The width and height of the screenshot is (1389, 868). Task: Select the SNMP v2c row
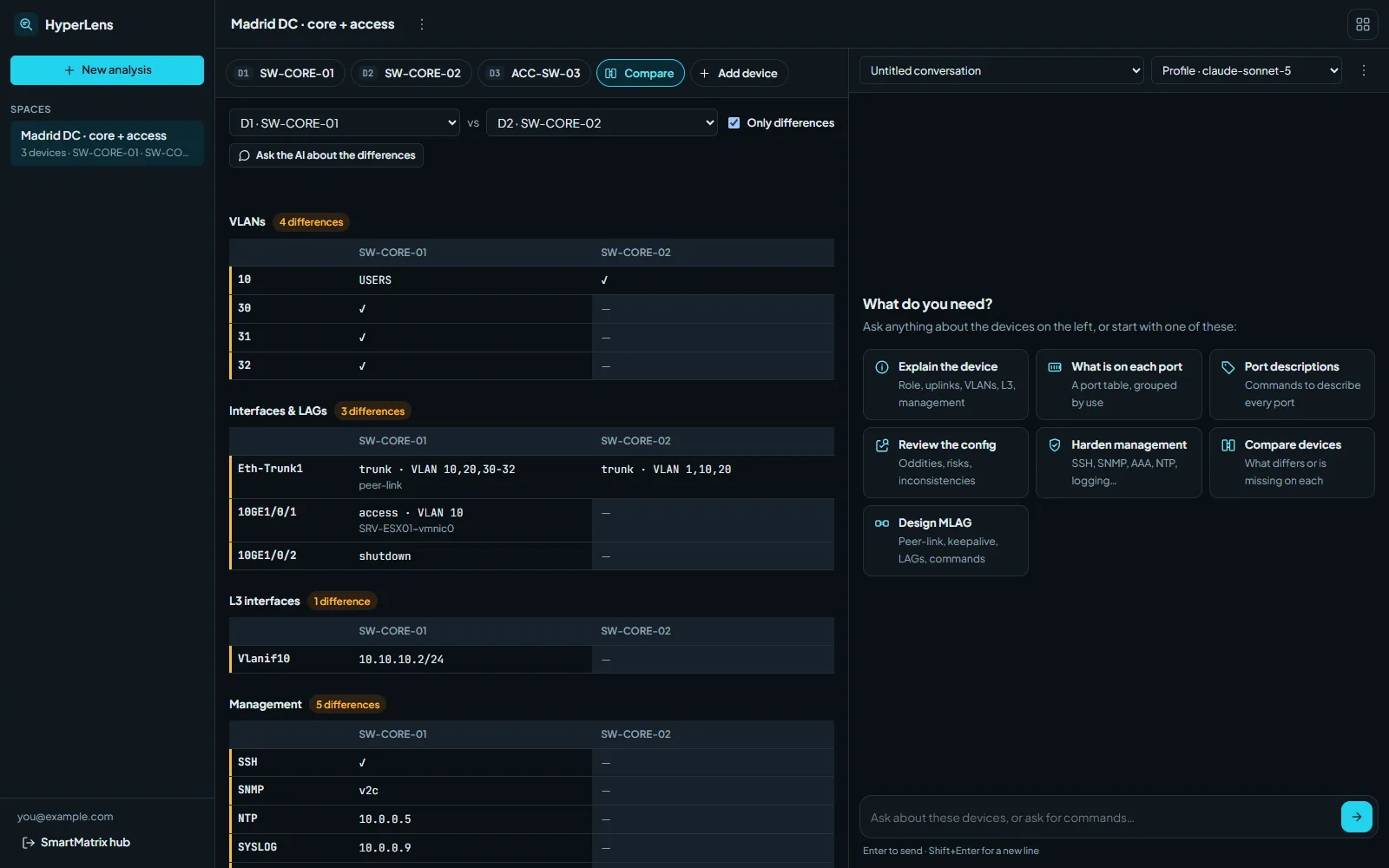pyautogui.click(x=531, y=791)
